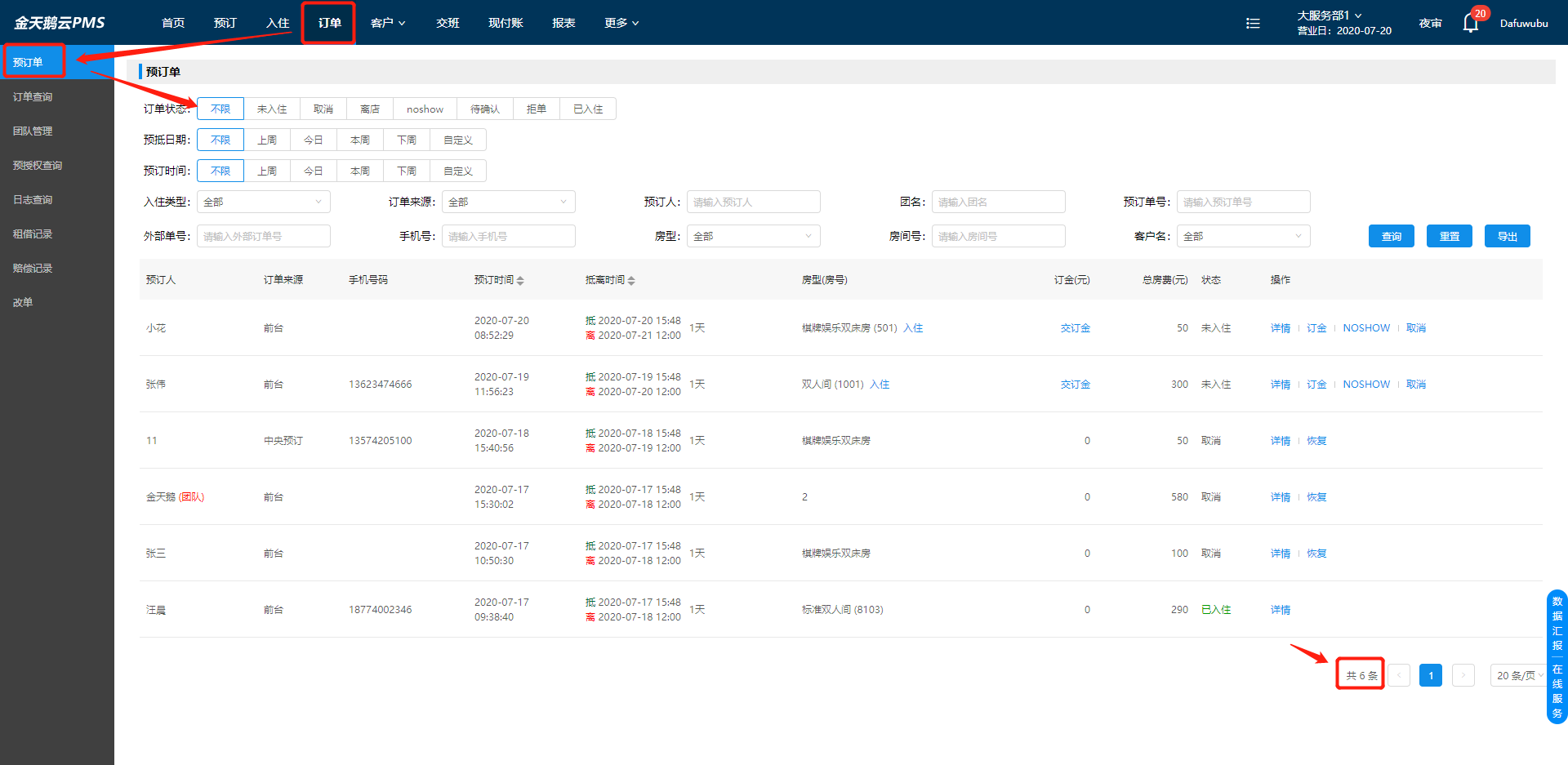Open 订单查询 in sidebar
Screen dimensions: 1568x765
click(57, 96)
